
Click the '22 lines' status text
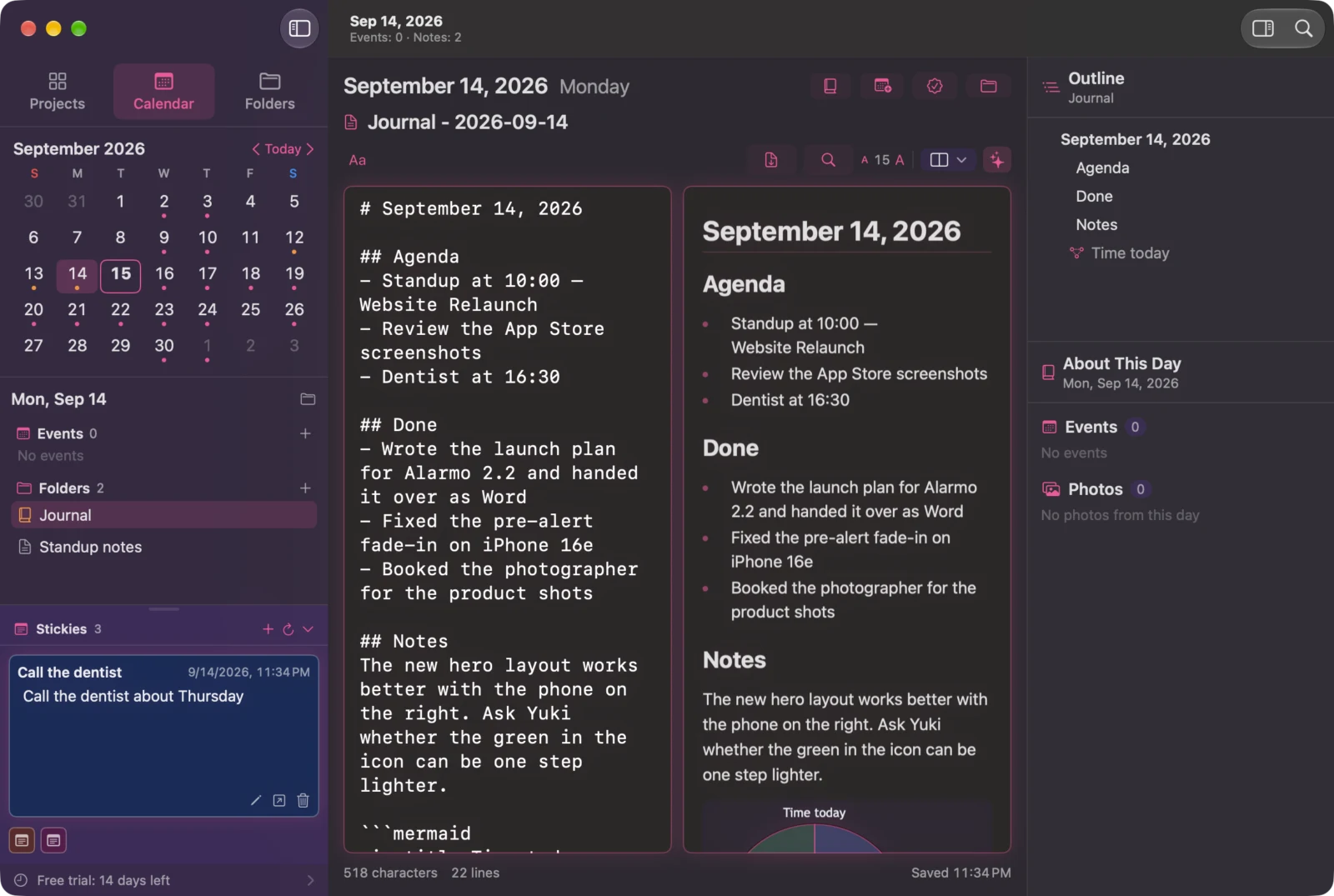[475, 873]
